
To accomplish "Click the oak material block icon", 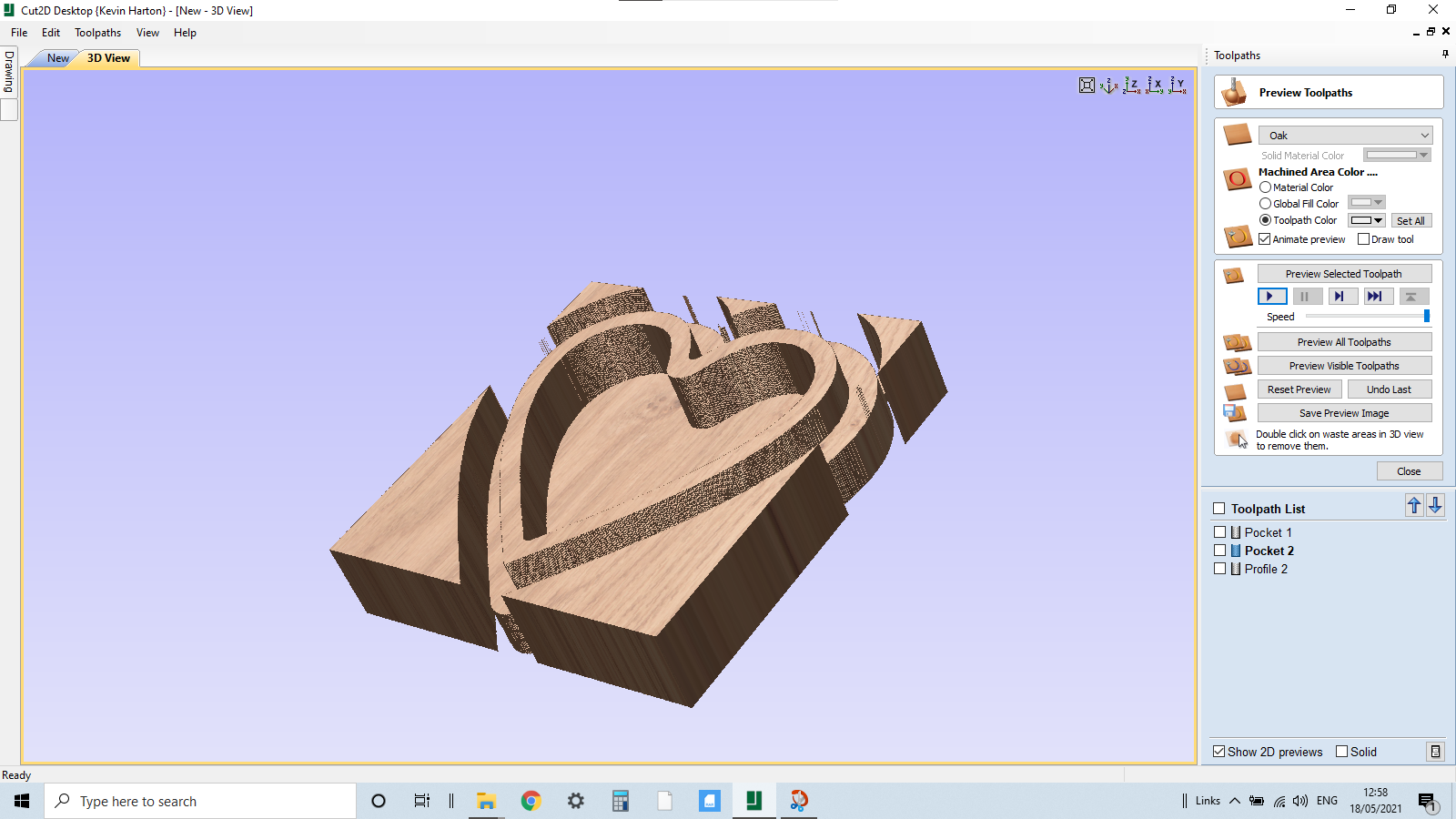I will 1238,135.
